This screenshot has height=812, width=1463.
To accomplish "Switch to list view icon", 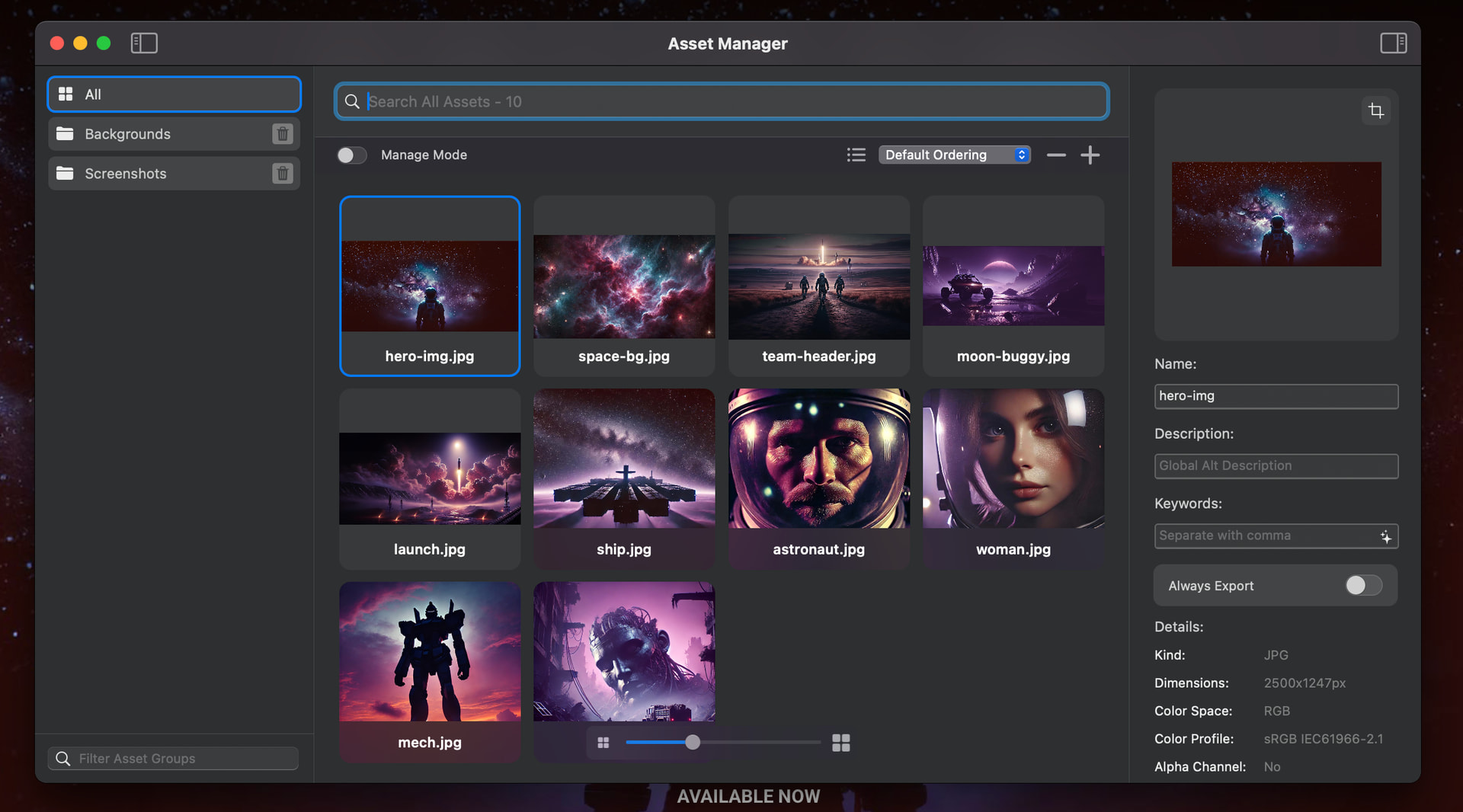I will pyautogui.click(x=856, y=155).
